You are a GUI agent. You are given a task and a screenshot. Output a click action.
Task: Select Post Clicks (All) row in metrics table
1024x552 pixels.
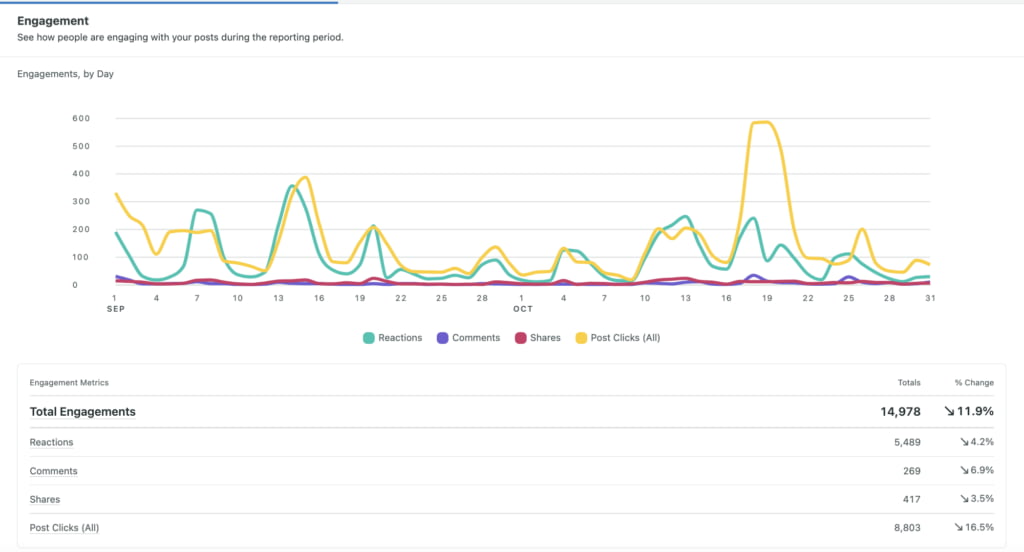click(64, 527)
